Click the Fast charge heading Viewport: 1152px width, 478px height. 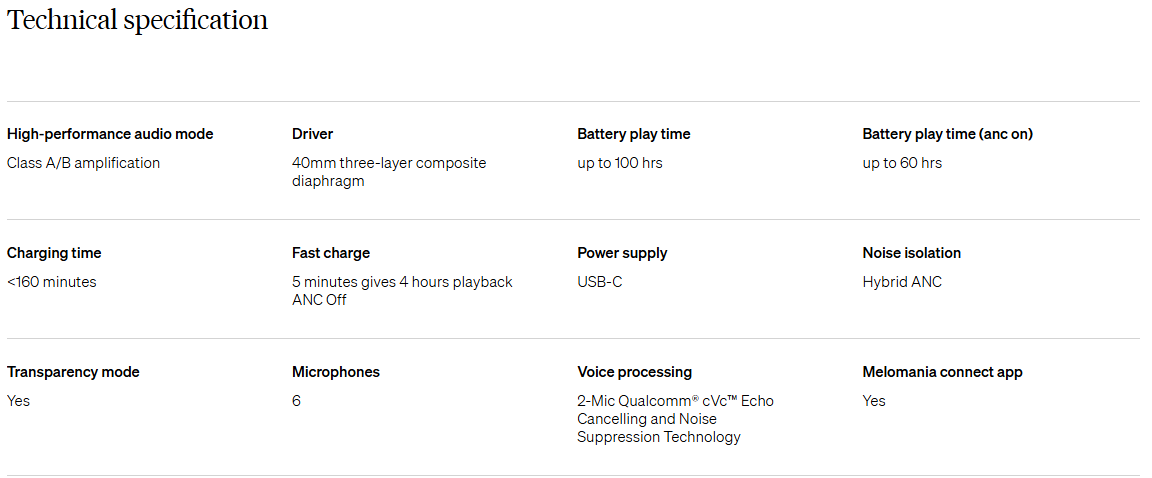point(331,253)
